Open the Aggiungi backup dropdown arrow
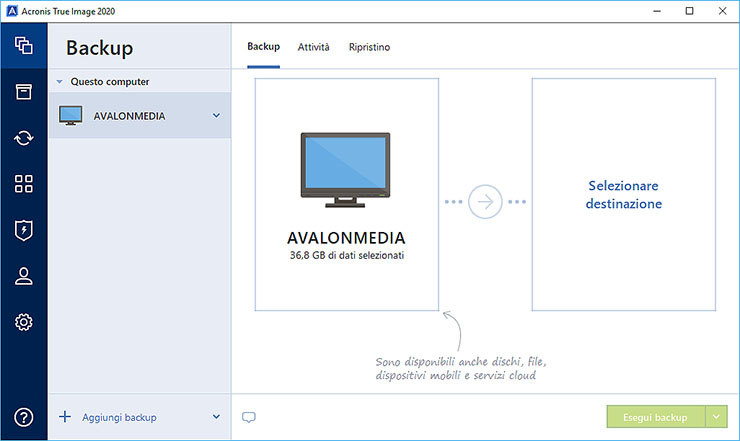Image resolution: width=740 pixels, height=441 pixels. coord(216,417)
